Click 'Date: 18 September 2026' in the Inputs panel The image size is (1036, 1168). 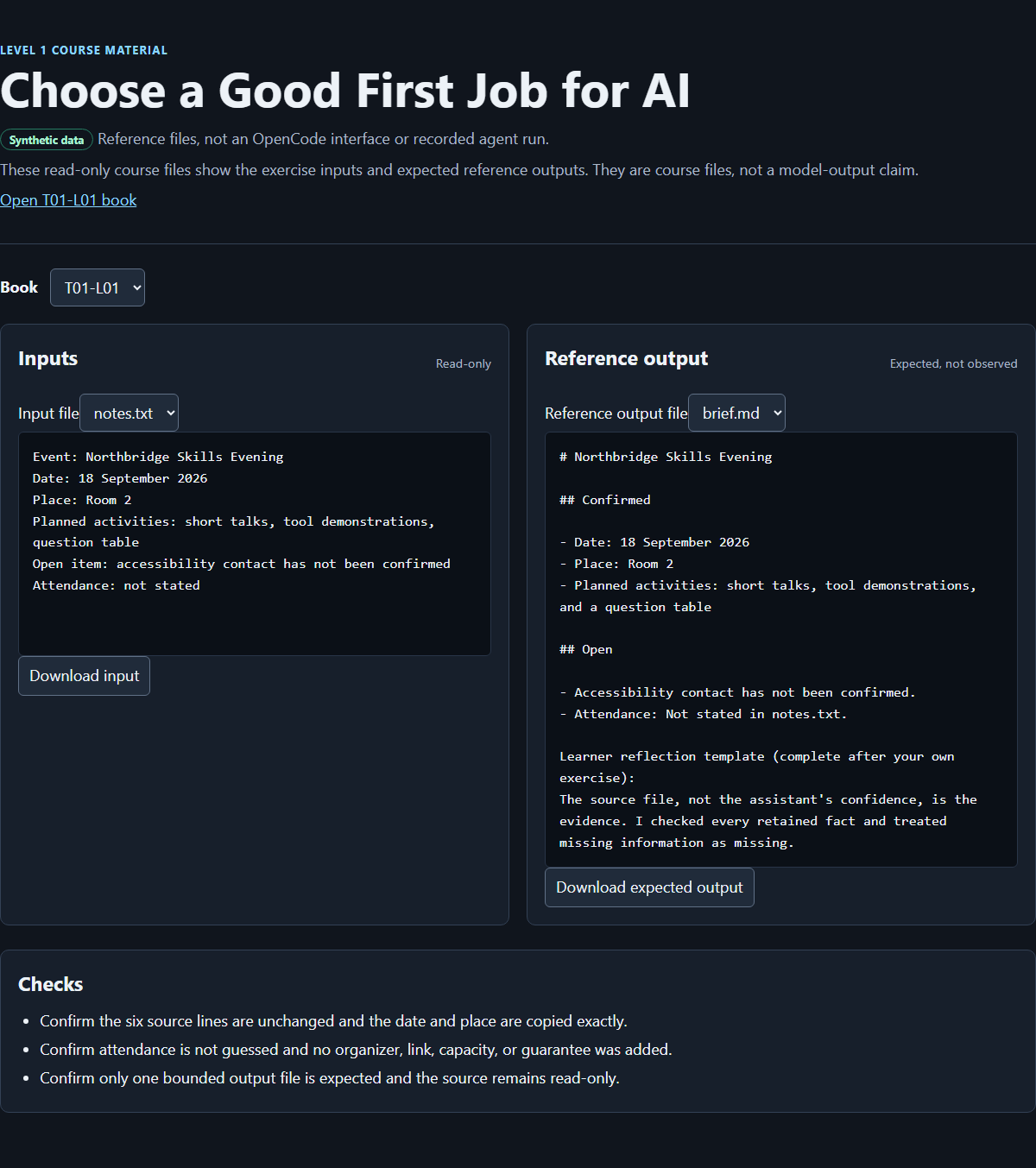[120, 478]
